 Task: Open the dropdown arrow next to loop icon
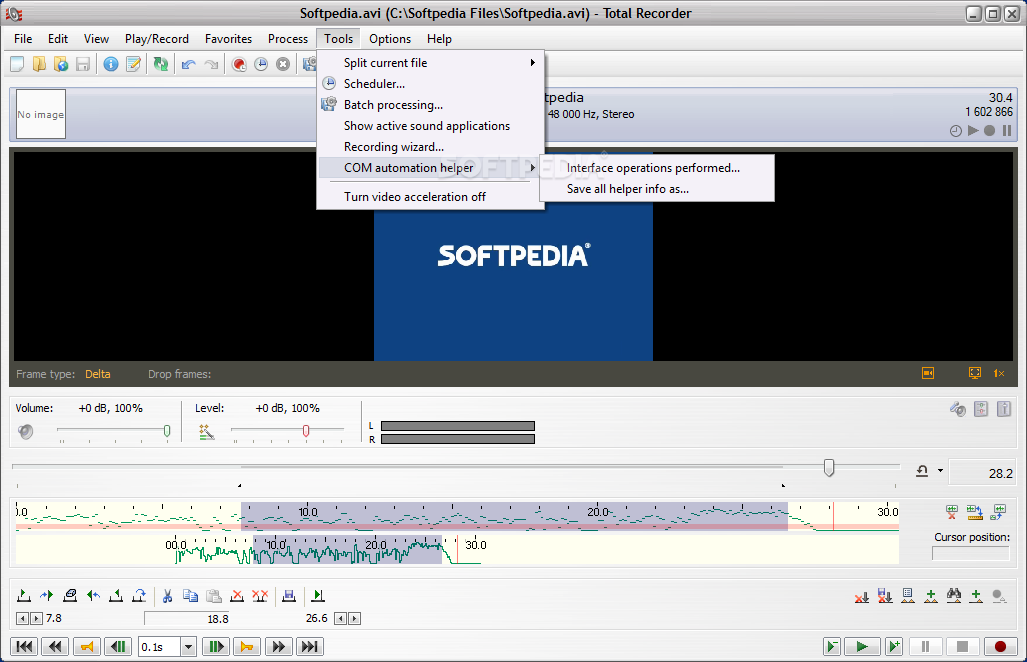point(941,471)
